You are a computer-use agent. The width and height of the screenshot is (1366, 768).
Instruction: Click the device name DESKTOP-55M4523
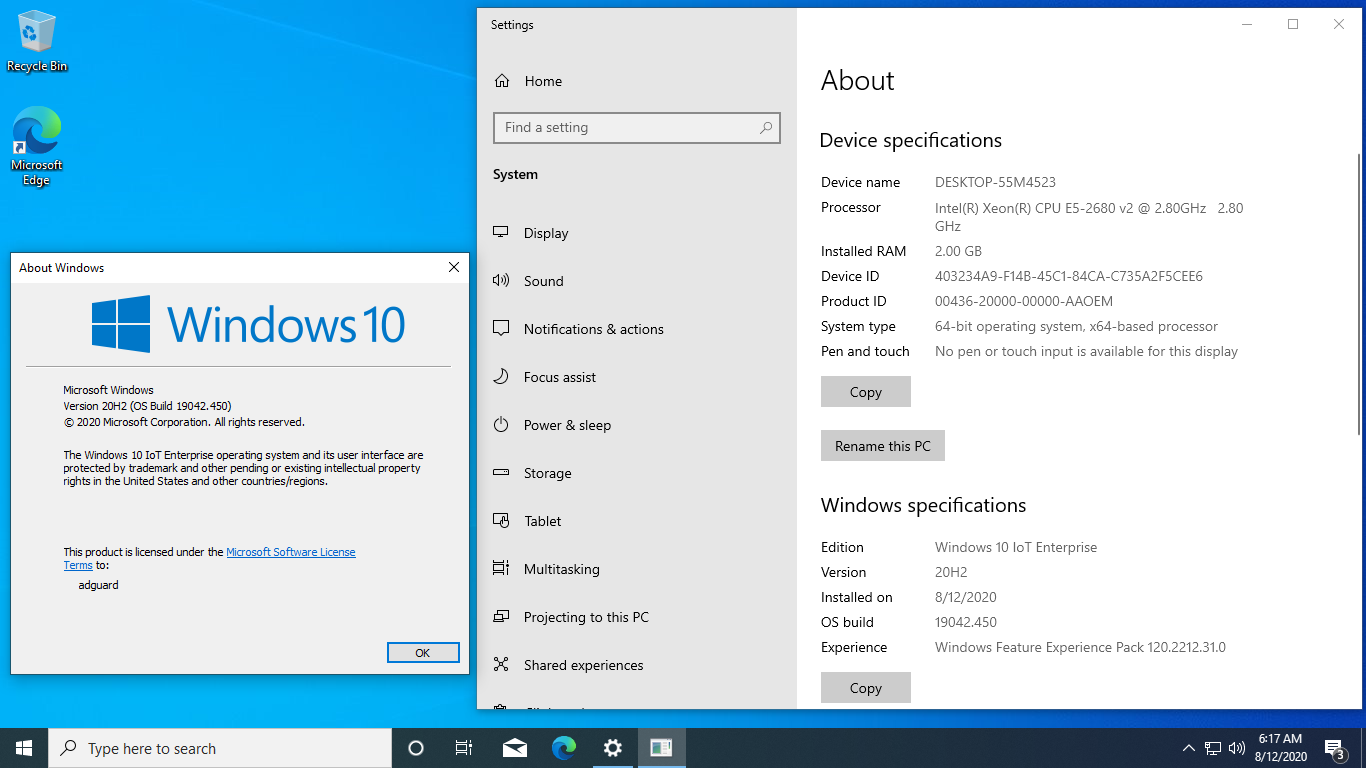click(x=995, y=182)
